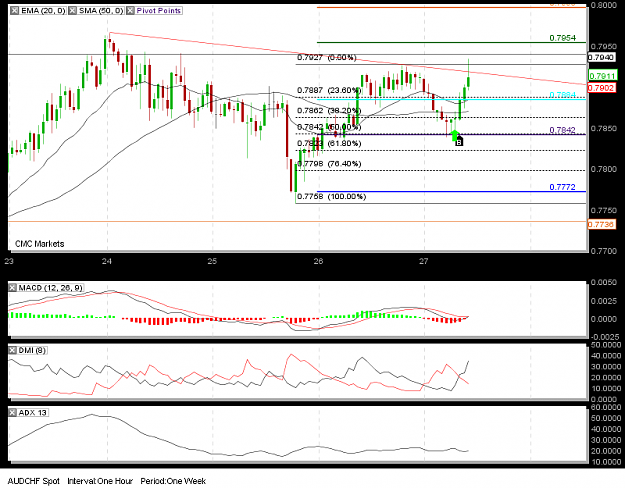This screenshot has height=488, width=625.
Task: Click the cyan 0.7884 pivot level label
Action: [x=562, y=94]
